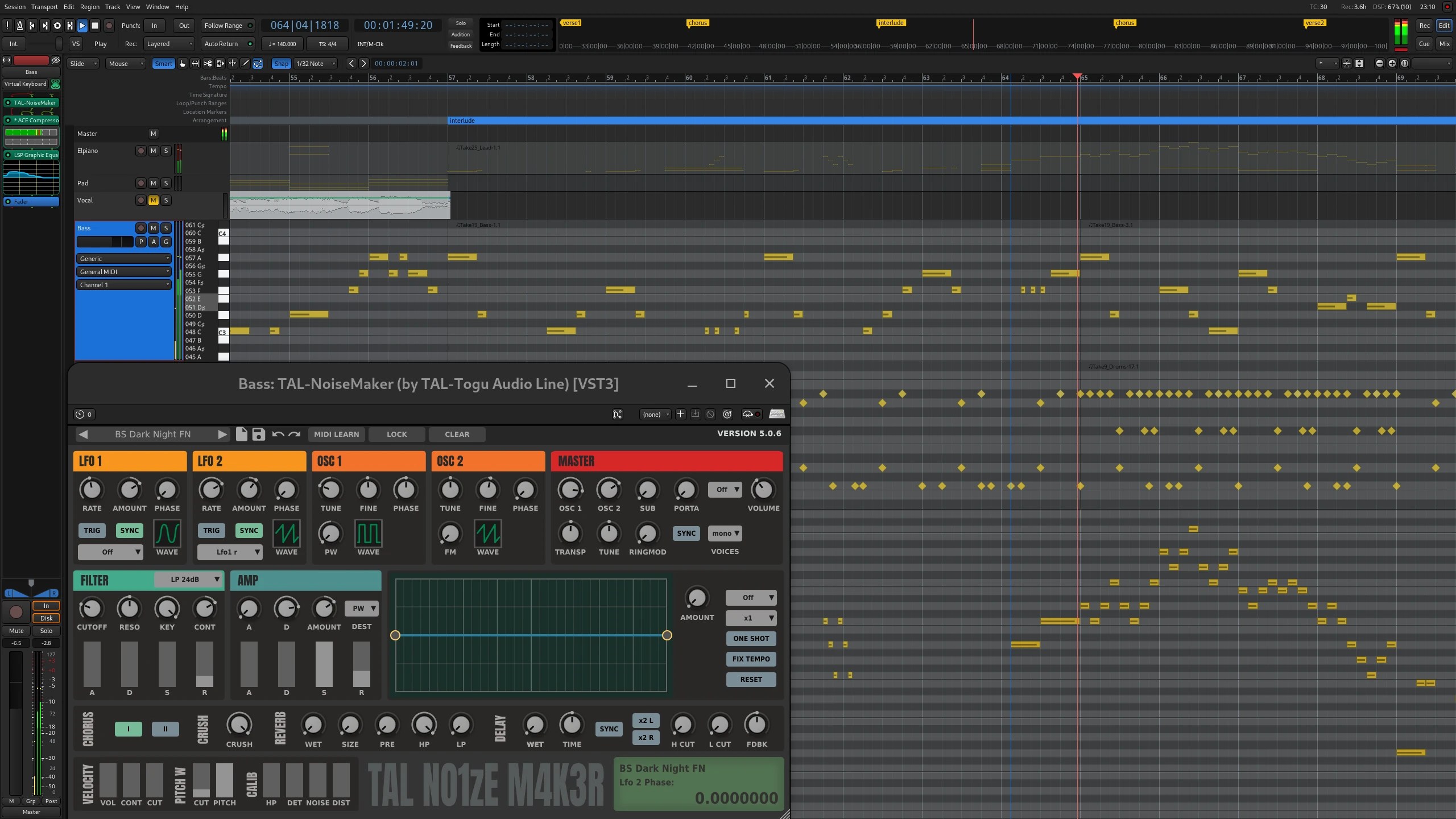Unmute the Vocal track
This screenshot has width=1456, height=819.
click(153, 200)
